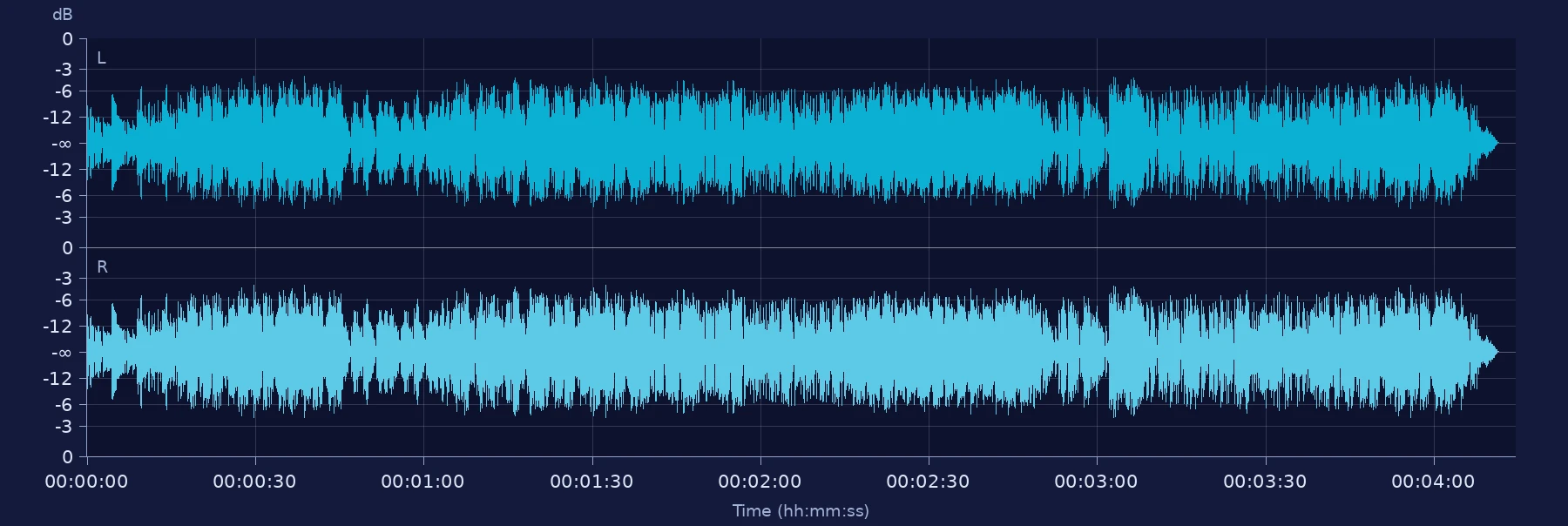
Task: Click the right channel waveform
Action: (x=793, y=352)
